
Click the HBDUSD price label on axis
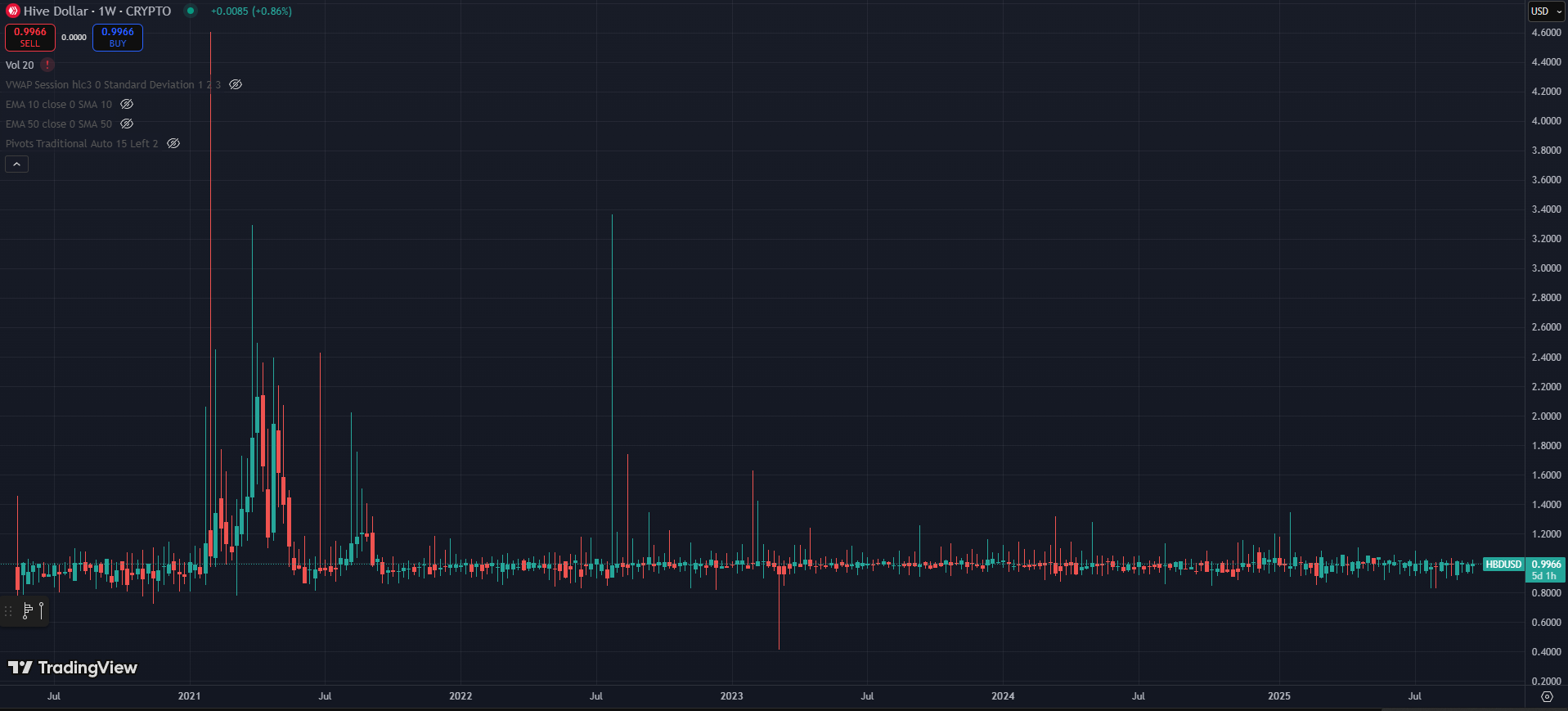pos(1503,565)
